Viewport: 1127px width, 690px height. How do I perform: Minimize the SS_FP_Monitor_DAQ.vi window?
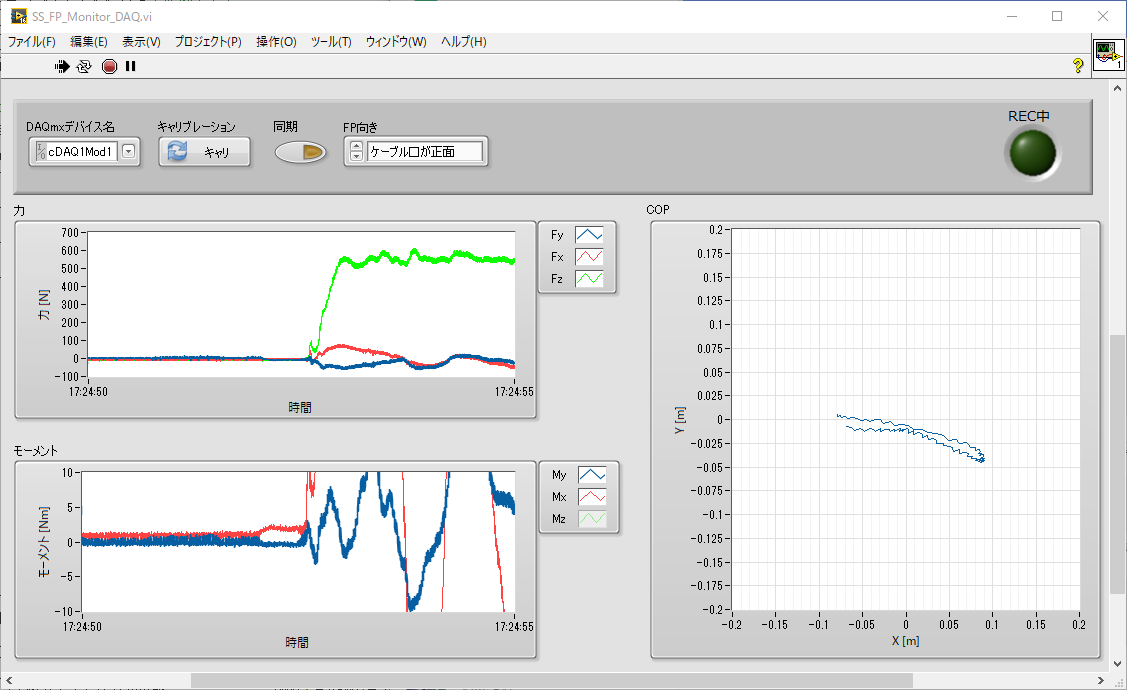tap(1012, 16)
